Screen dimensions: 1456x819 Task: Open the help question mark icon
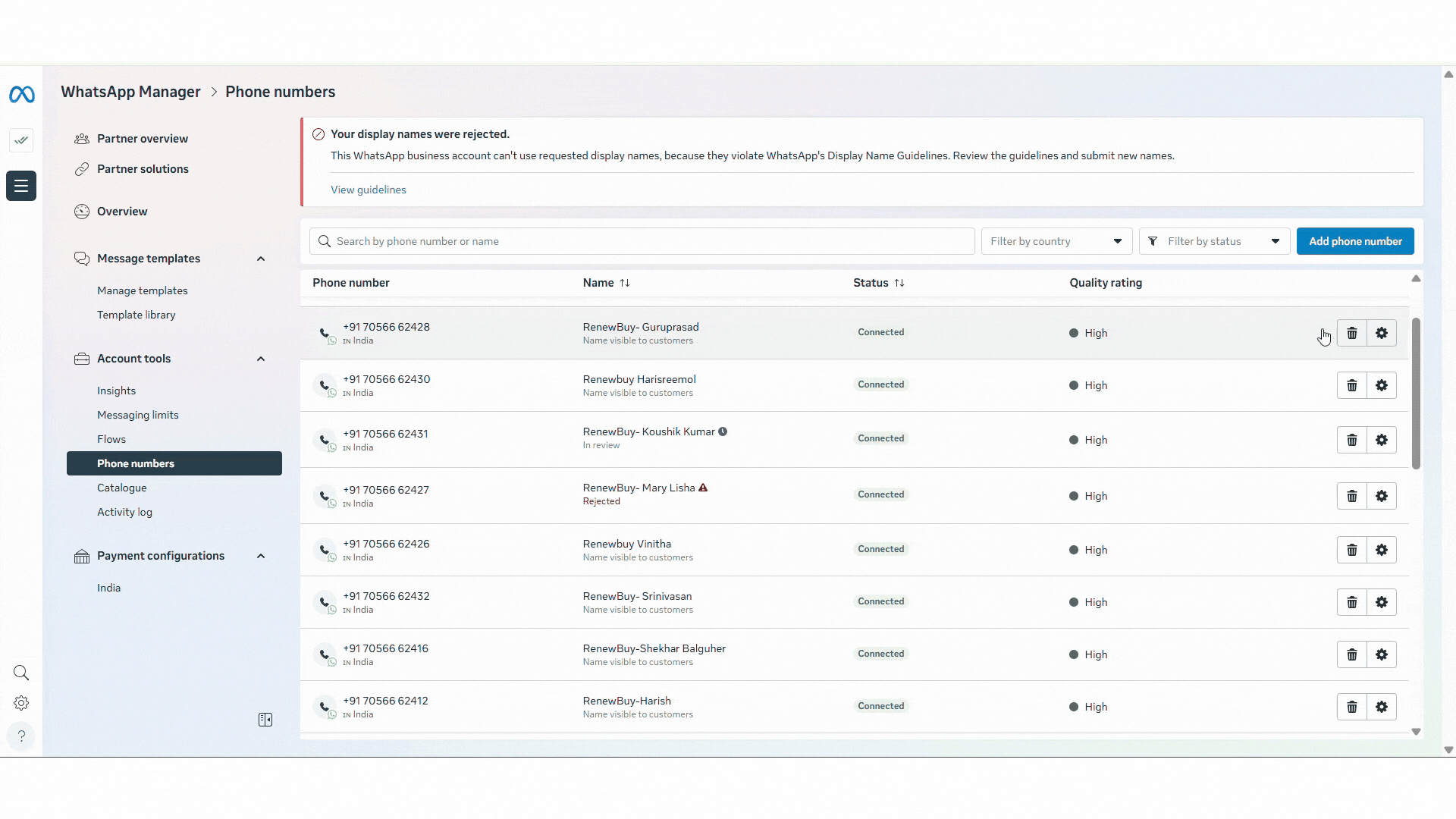(x=21, y=736)
